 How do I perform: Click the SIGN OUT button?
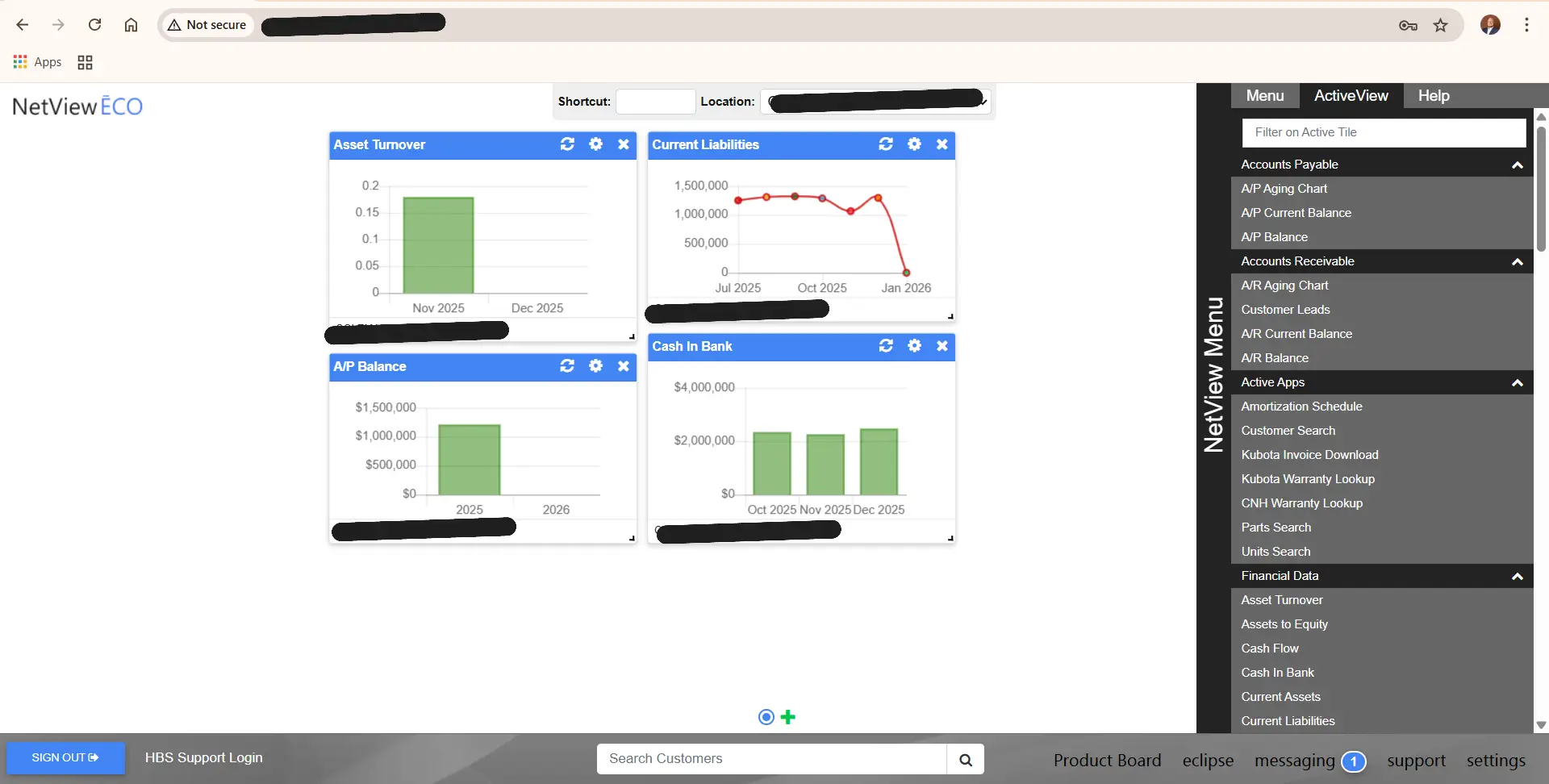pos(65,758)
